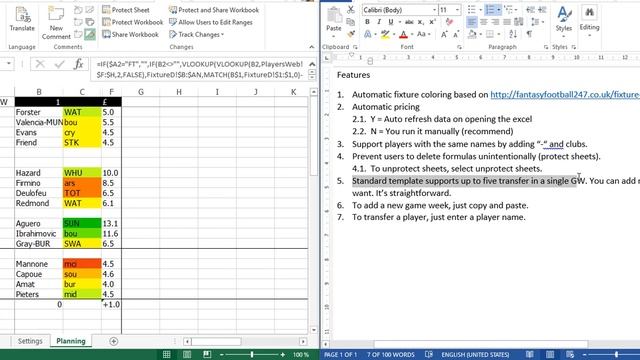Image resolution: width=640 pixels, height=360 pixels.
Task: Open the Change Case Aa dropdown
Action: (424, 35)
